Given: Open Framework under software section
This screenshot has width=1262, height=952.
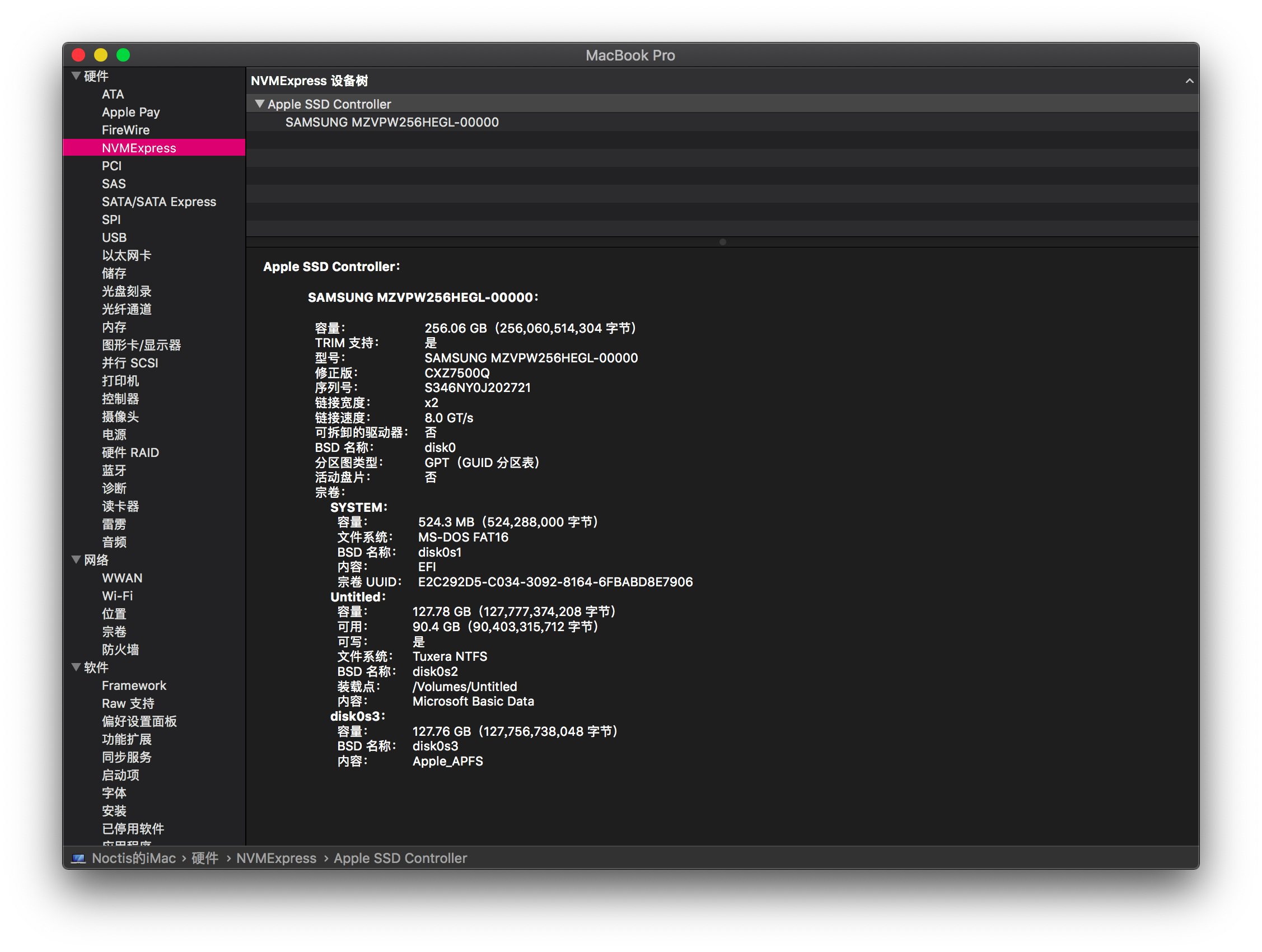Looking at the screenshot, I should 134,685.
